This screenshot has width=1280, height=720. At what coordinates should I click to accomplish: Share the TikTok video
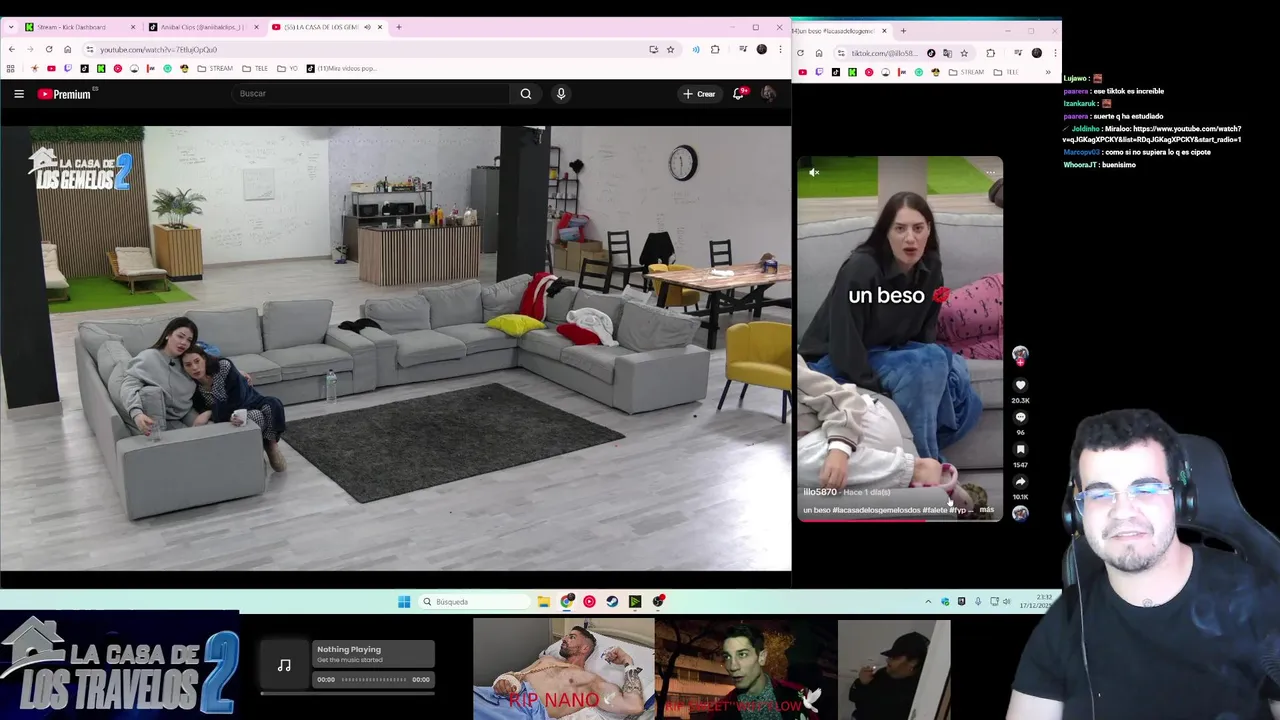tap(1020, 482)
